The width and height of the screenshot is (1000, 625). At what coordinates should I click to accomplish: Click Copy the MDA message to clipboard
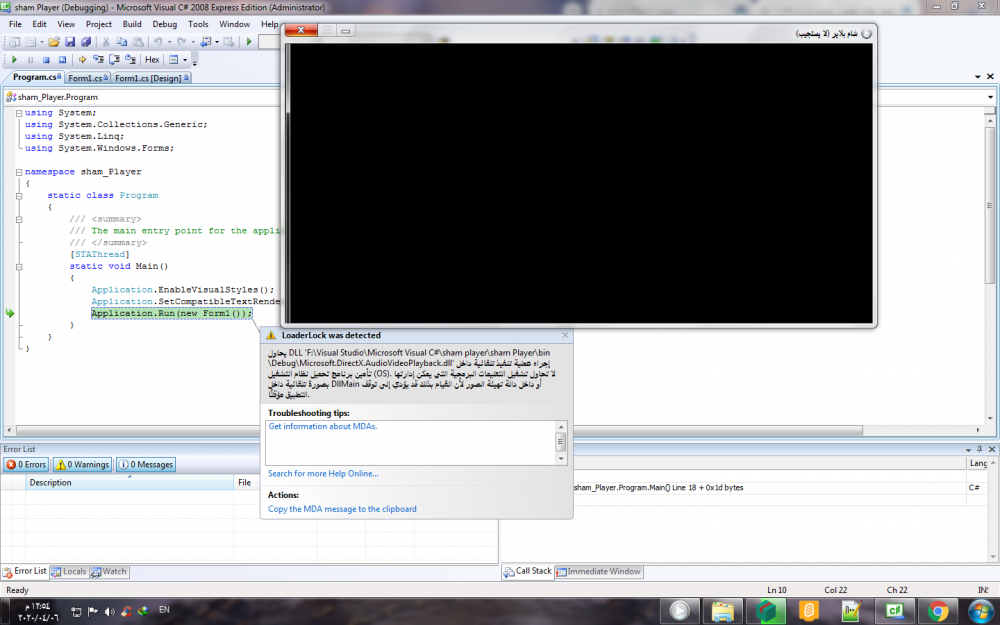[x=342, y=509]
